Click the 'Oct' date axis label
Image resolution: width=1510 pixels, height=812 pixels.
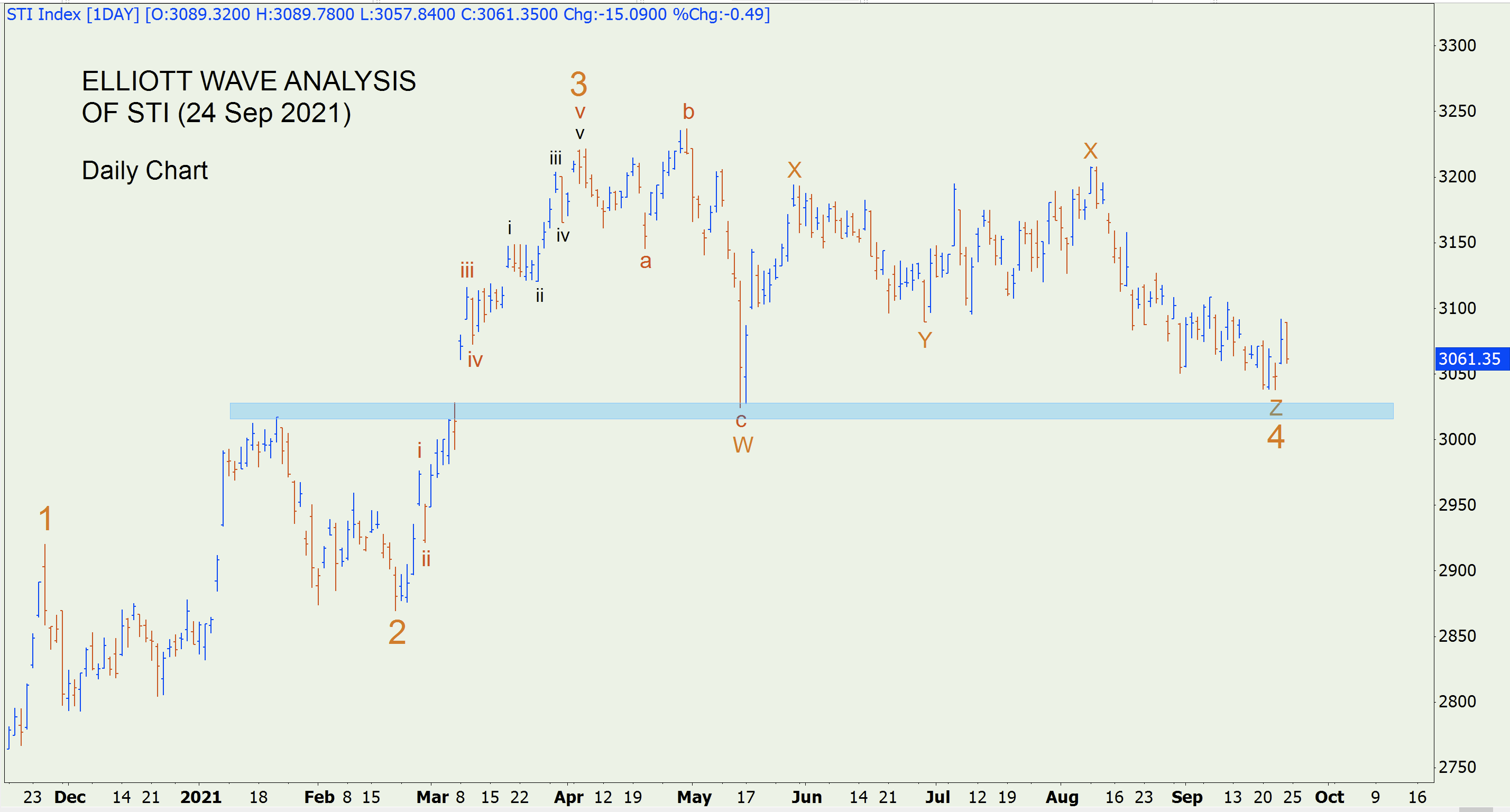[1330, 797]
